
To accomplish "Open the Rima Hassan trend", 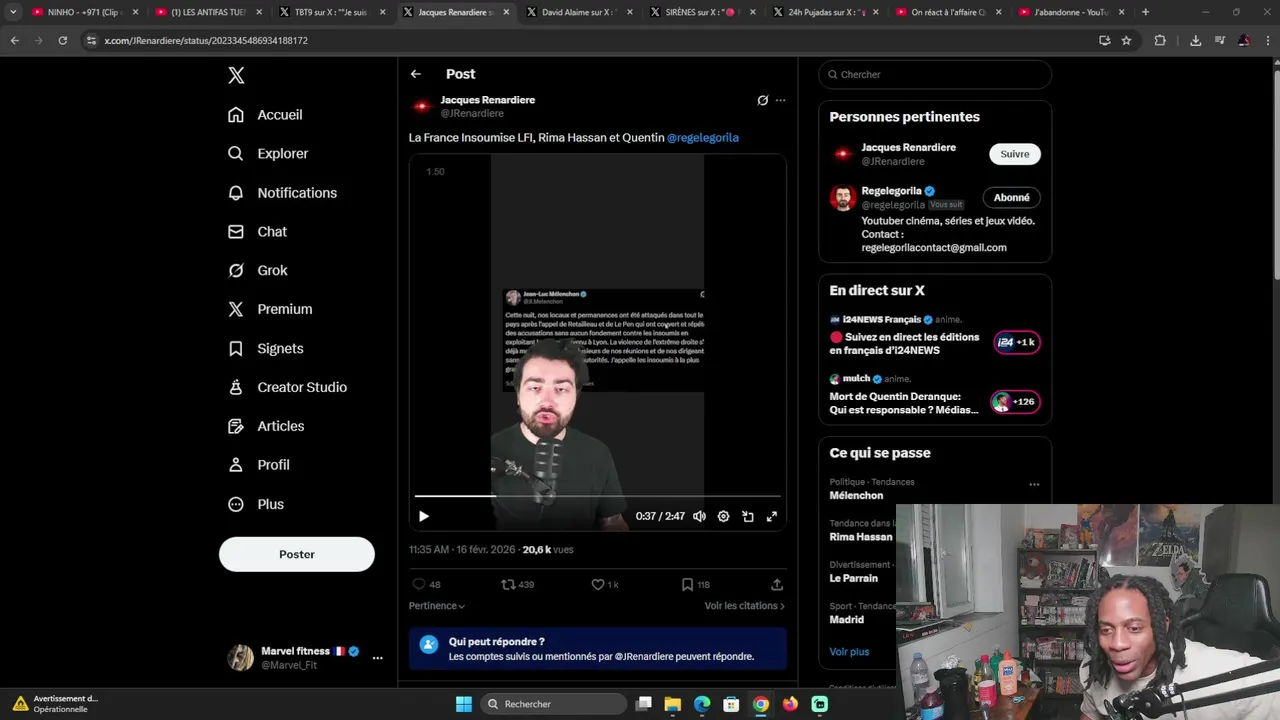I will click(x=861, y=537).
